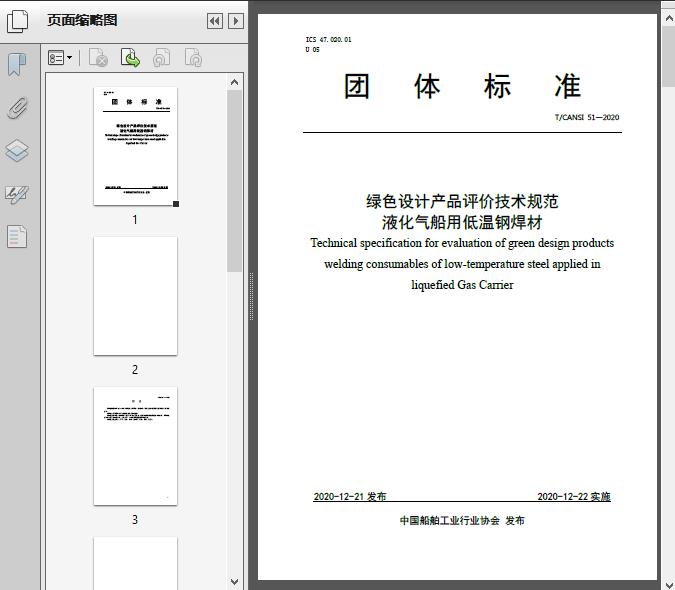This screenshot has height=590, width=675.
Task: Click the T/CANSI 51—2020 standard number
Action: 587,117
